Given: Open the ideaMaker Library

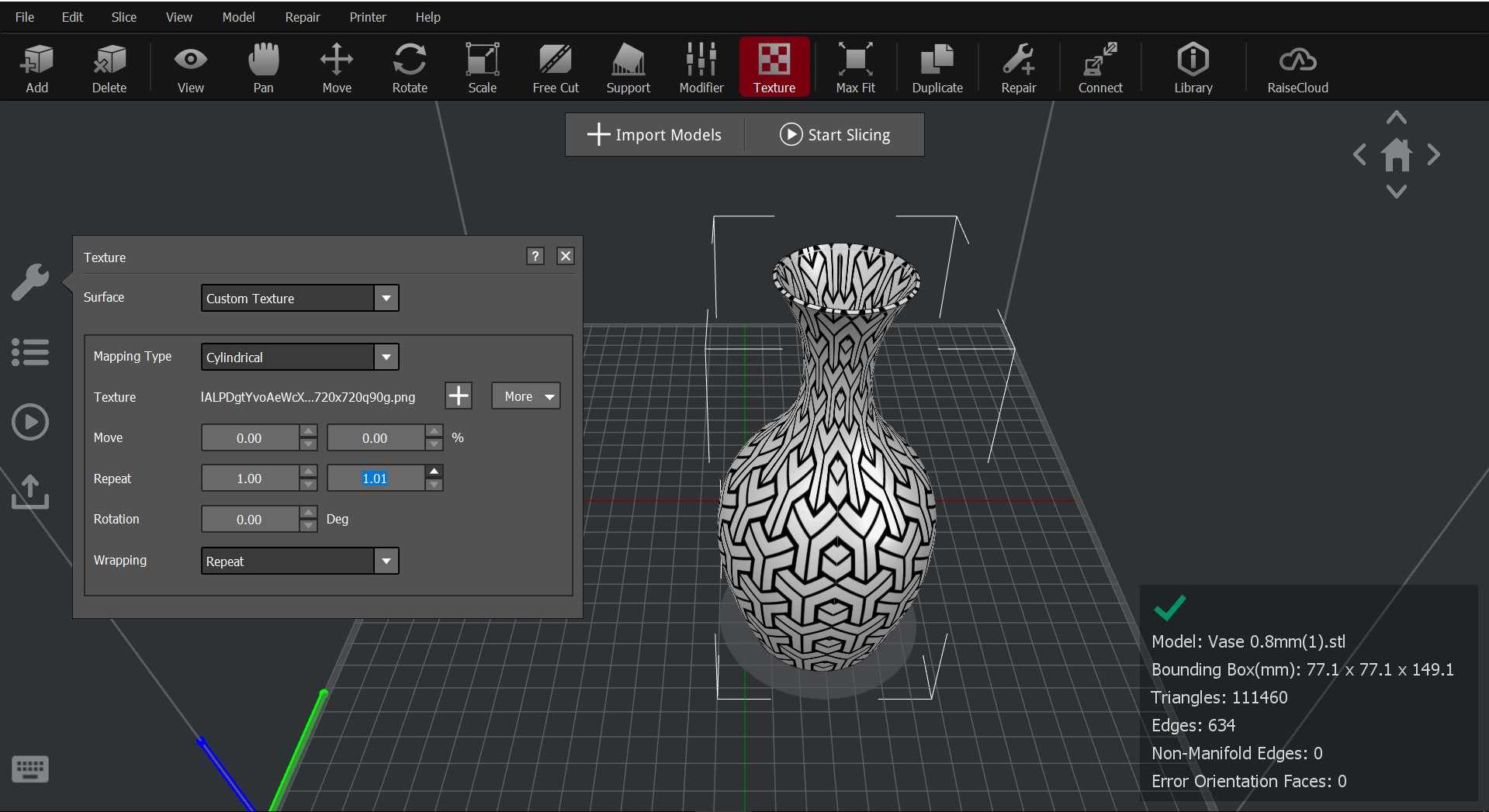Looking at the screenshot, I should click(1192, 67).
